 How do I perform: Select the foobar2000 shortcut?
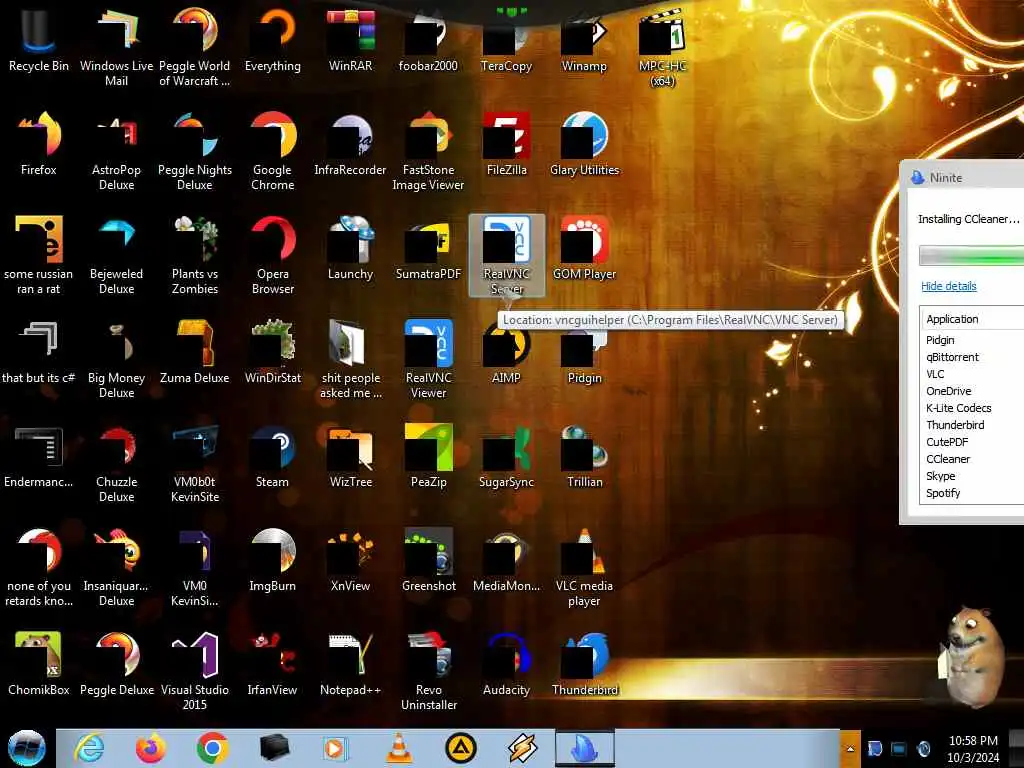tap(428, 39)
